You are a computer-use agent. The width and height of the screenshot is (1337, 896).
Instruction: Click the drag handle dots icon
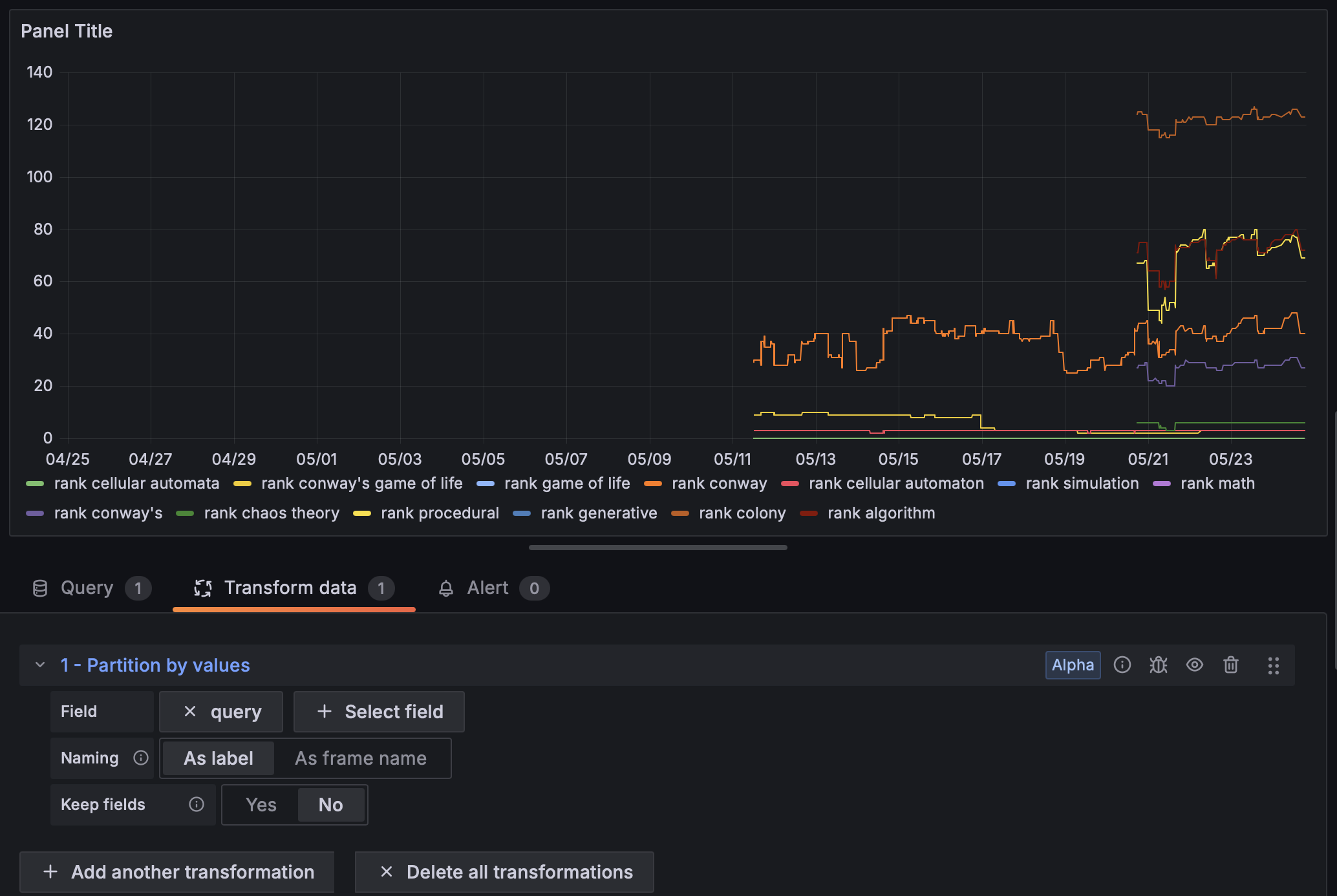pos(1273,665)
